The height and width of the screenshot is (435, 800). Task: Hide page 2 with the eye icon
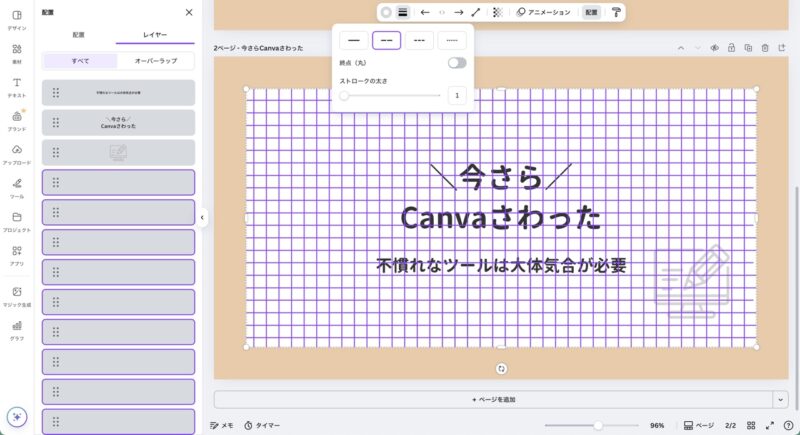(714, 48)
